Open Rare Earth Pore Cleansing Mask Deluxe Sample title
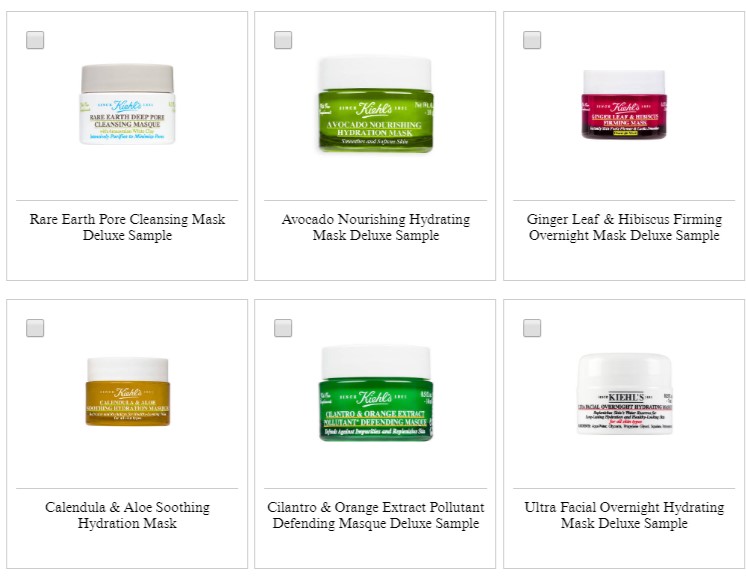 [127, 227]
